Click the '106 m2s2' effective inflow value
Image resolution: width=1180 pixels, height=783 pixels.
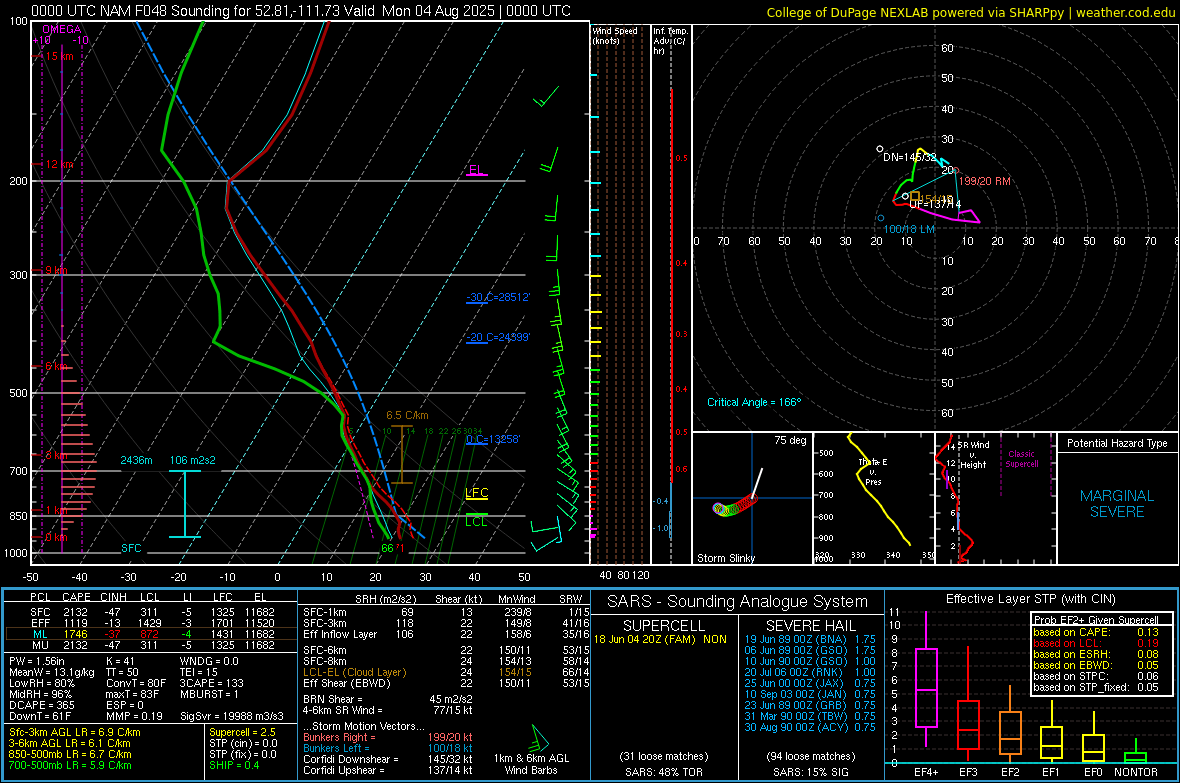tap(192, 460)
